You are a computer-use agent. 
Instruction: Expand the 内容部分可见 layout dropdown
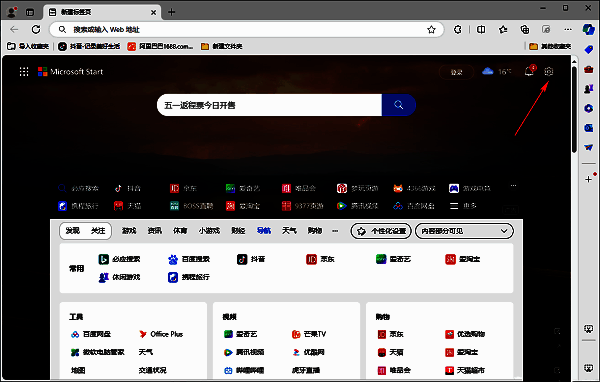point(464,231)
